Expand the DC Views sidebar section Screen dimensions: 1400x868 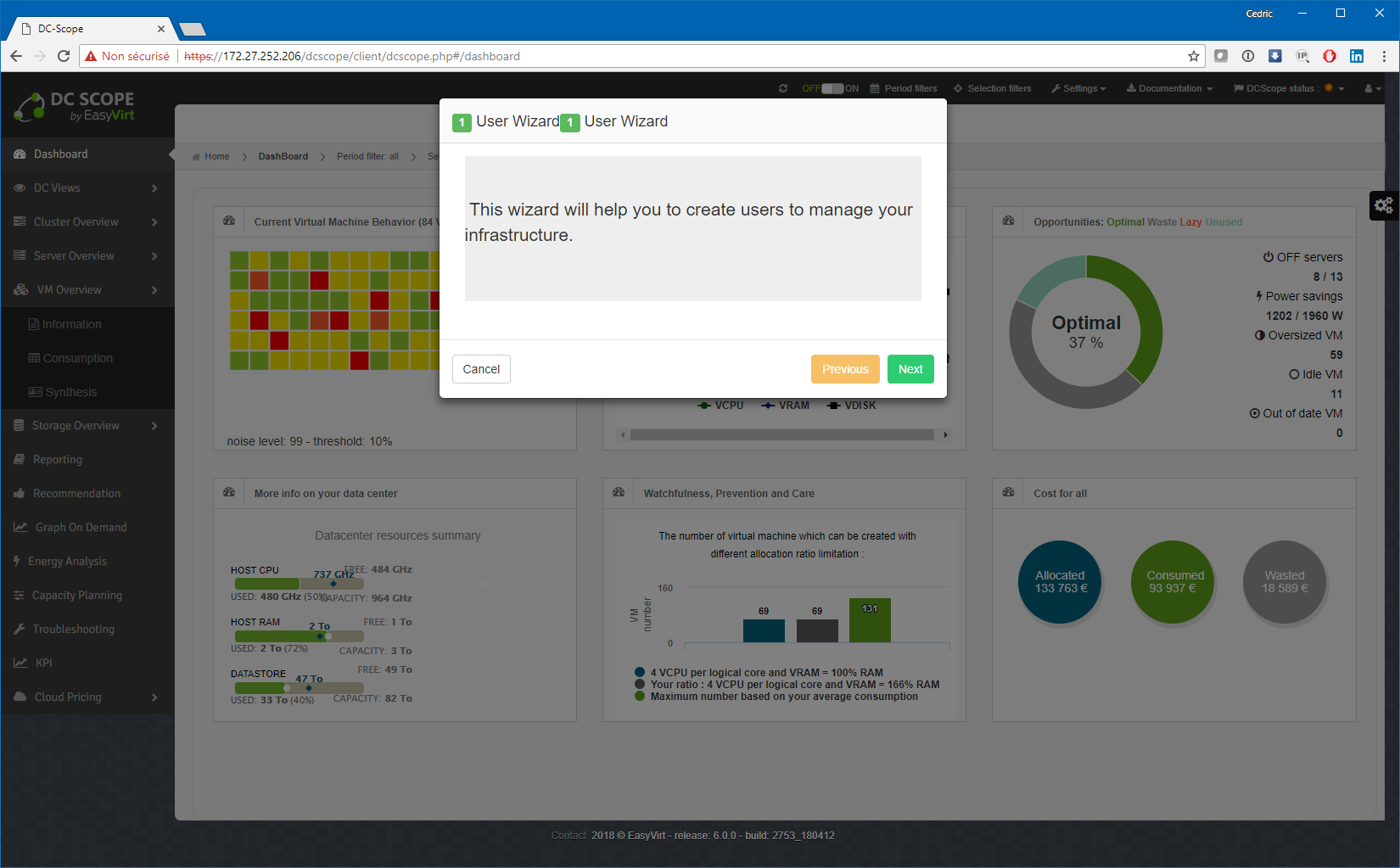[87, 188]
